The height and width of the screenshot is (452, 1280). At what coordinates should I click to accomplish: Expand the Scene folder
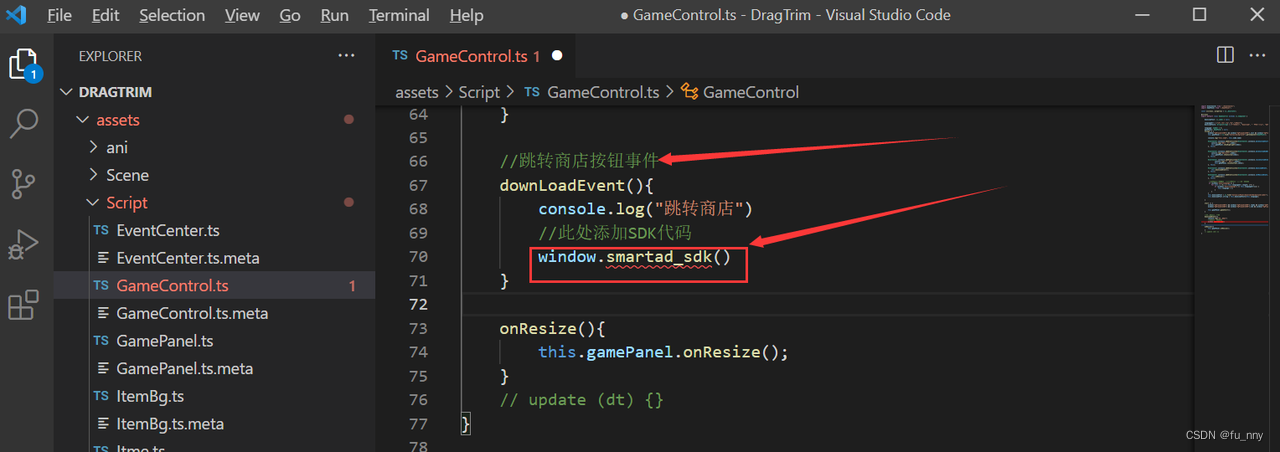(x=95, y=175)
